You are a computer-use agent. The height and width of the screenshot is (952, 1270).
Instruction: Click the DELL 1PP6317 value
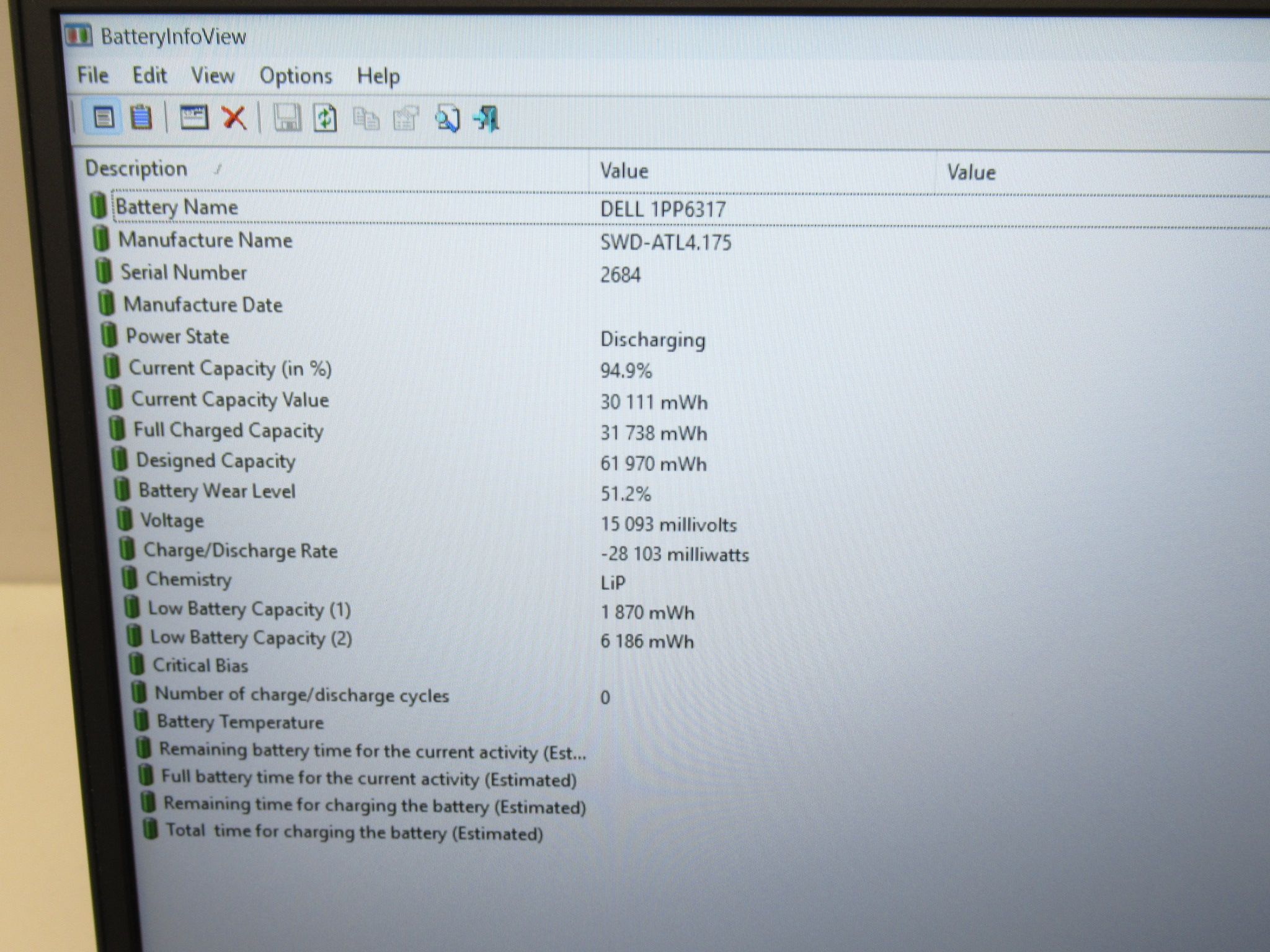(663, 209)
